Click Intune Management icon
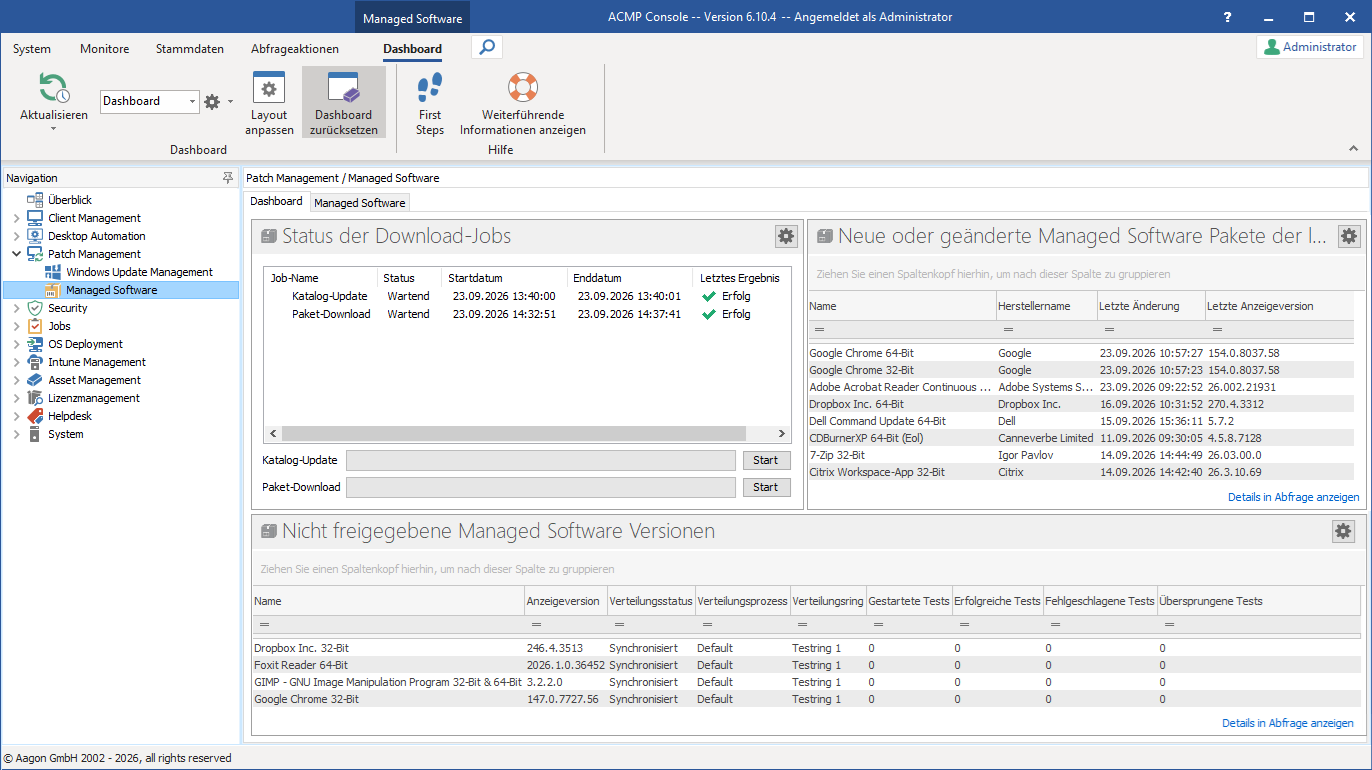This screenshot has height=770, width=1372. click(35, 362)
